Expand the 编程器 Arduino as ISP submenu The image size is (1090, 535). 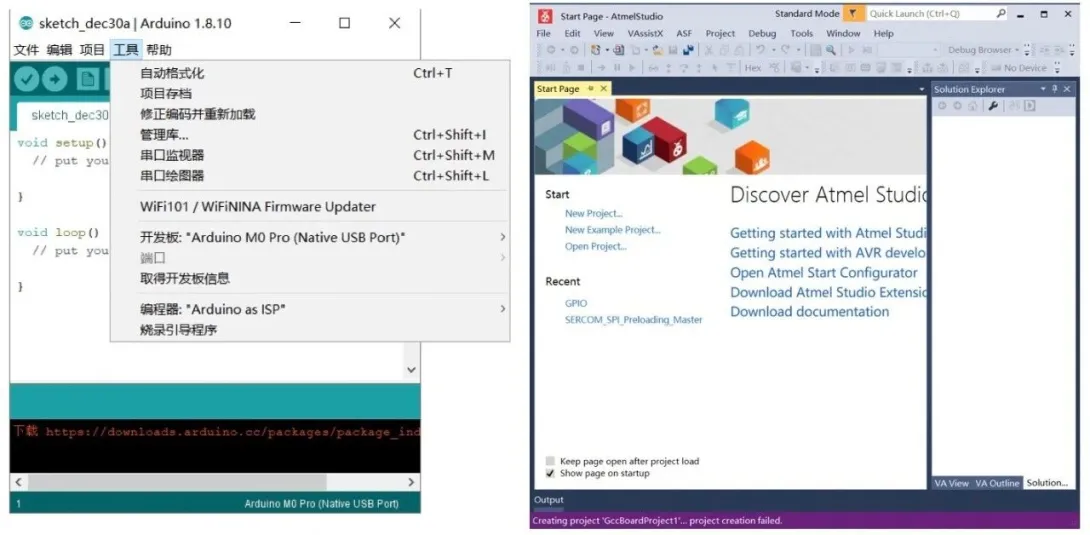pyautogui.click(x=502, y=310)
